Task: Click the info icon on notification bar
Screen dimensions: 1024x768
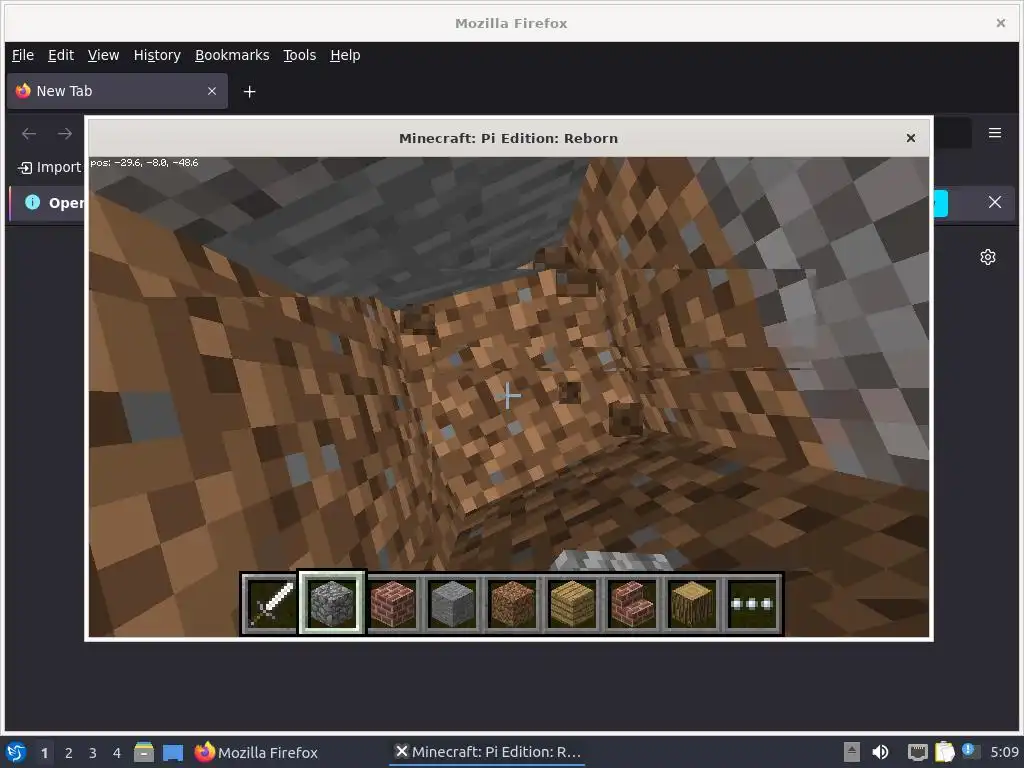Action: click(x=32, y=202)
